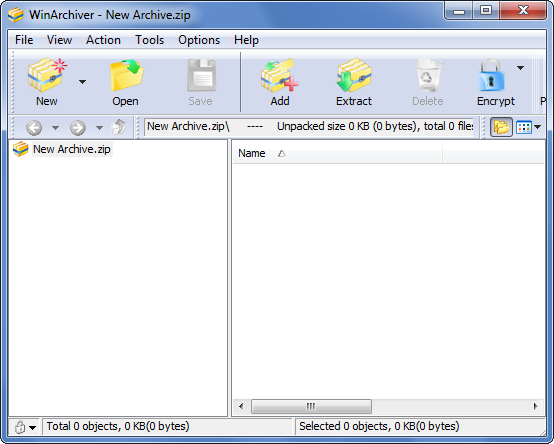Viewport: 554px width, 444px height.
Task: Open the back history dropdown arrow
Action: (55, 128)
